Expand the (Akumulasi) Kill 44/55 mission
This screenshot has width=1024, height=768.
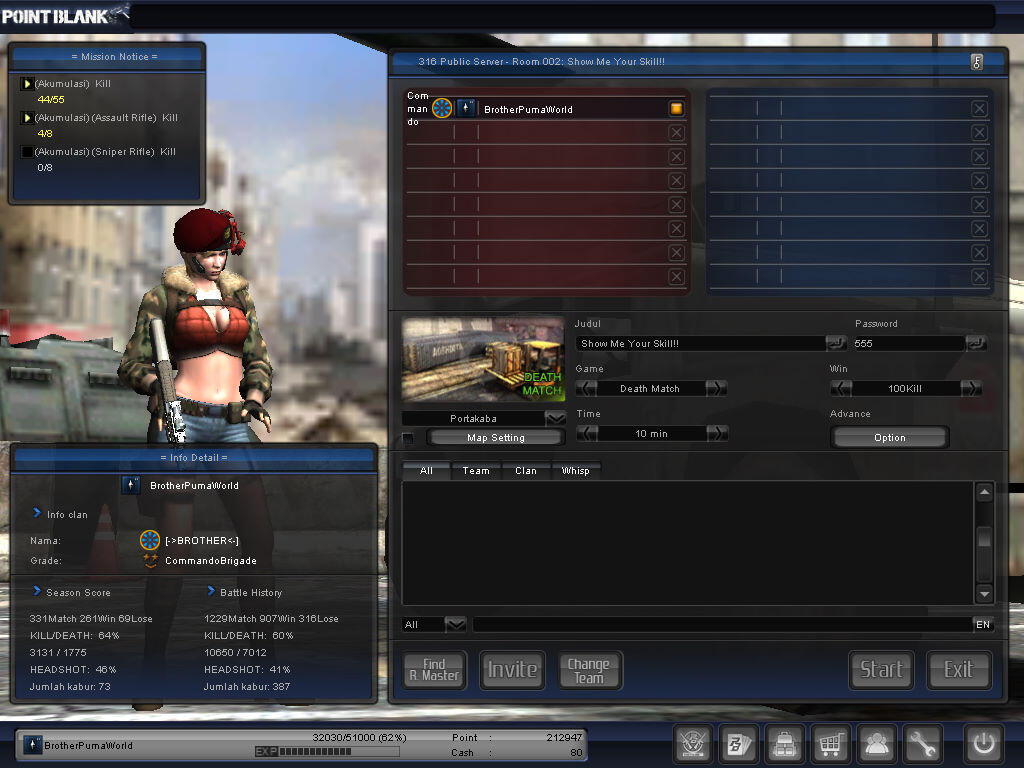click(x=27, y=84)
